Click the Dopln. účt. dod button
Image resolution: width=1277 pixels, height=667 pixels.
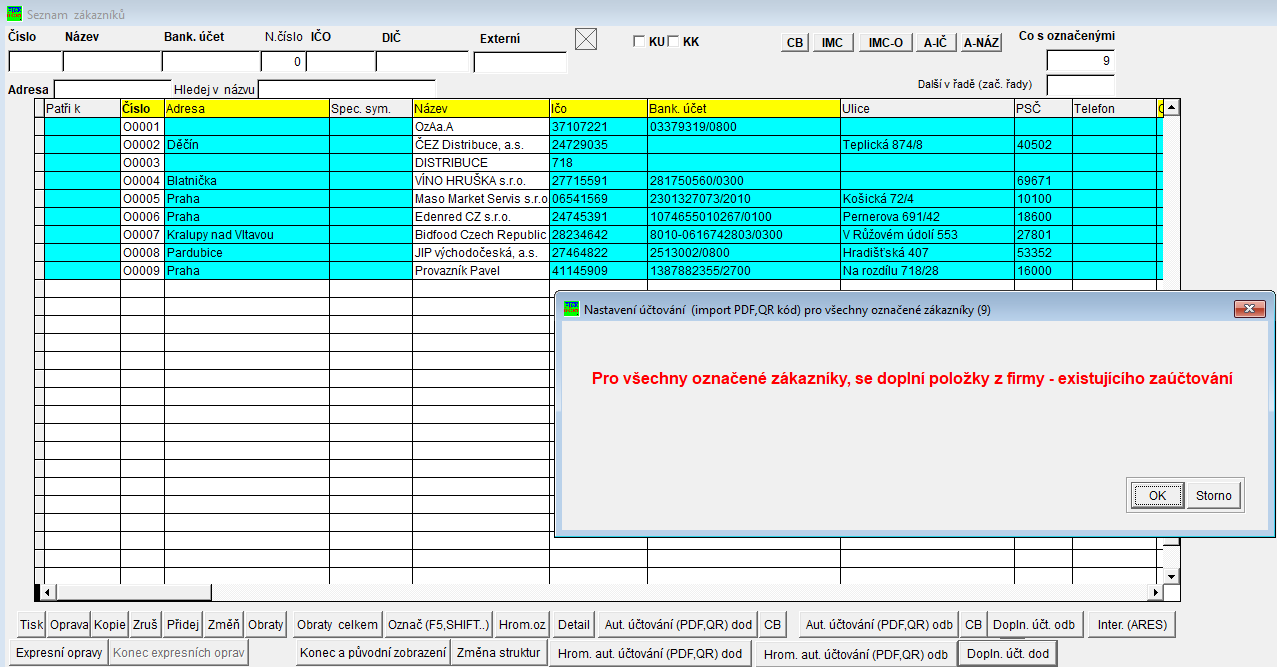[1007, 654]
